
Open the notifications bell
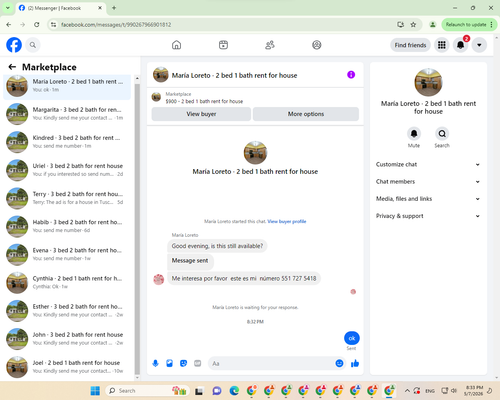460,45
